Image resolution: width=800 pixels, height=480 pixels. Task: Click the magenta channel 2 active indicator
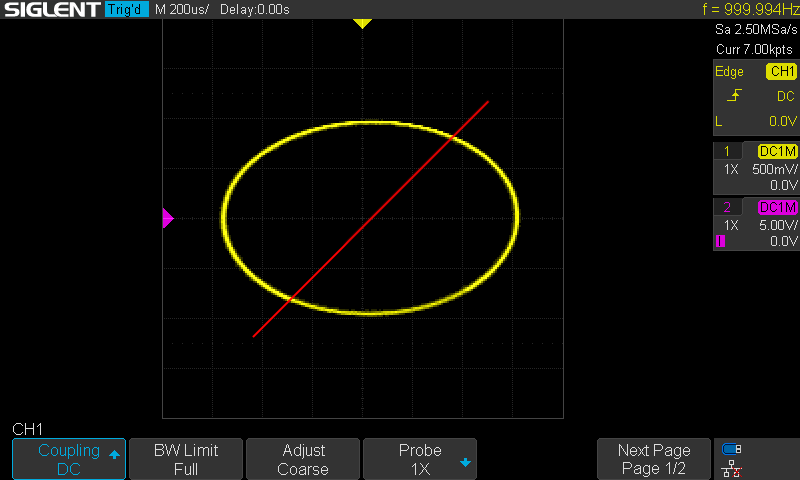click(720, 241)
